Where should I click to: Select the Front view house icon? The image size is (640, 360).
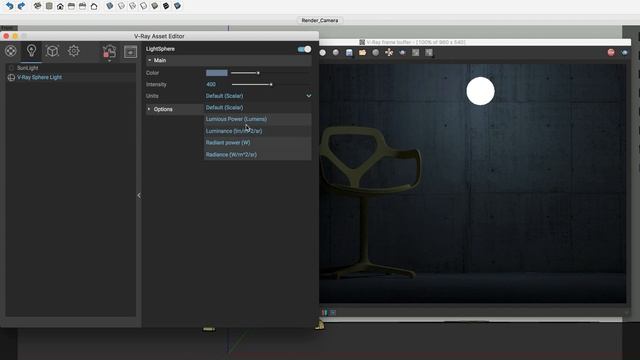click(60, 6)
